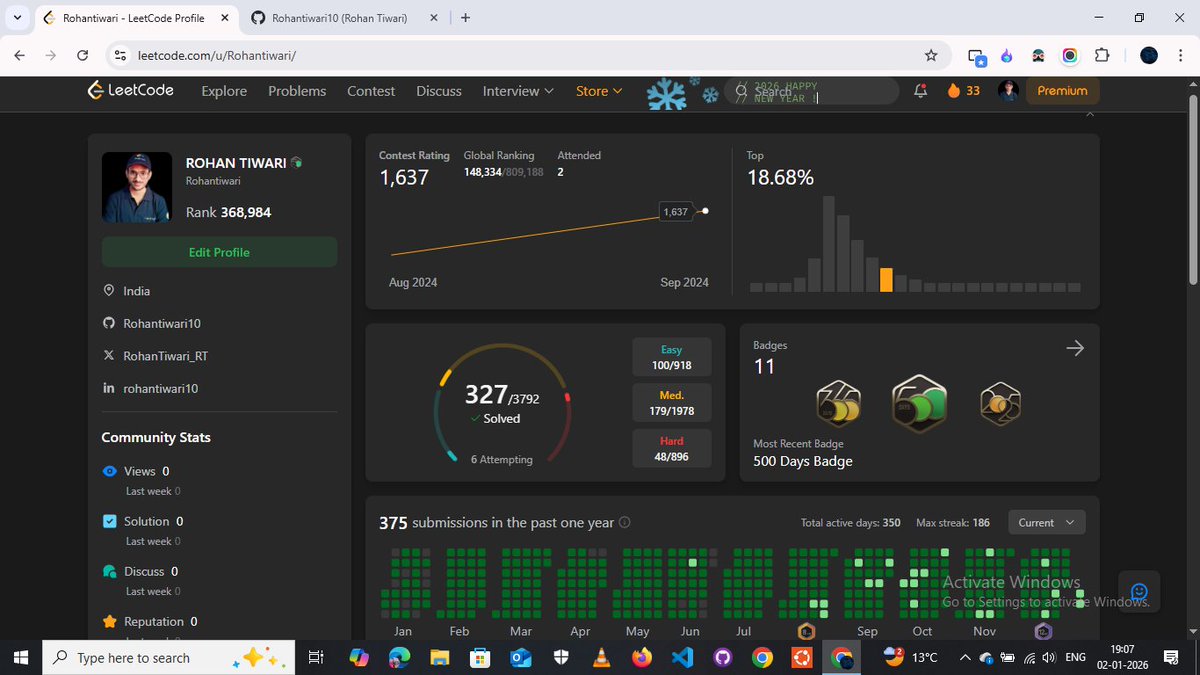Click the bookmark star in address bar
The height and width of the screenshot is (675, 1200).
(x=931, y=55)
